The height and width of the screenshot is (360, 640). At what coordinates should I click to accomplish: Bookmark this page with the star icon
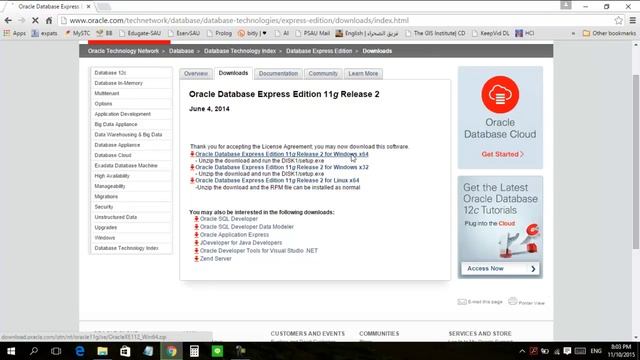tap(619, 20)
